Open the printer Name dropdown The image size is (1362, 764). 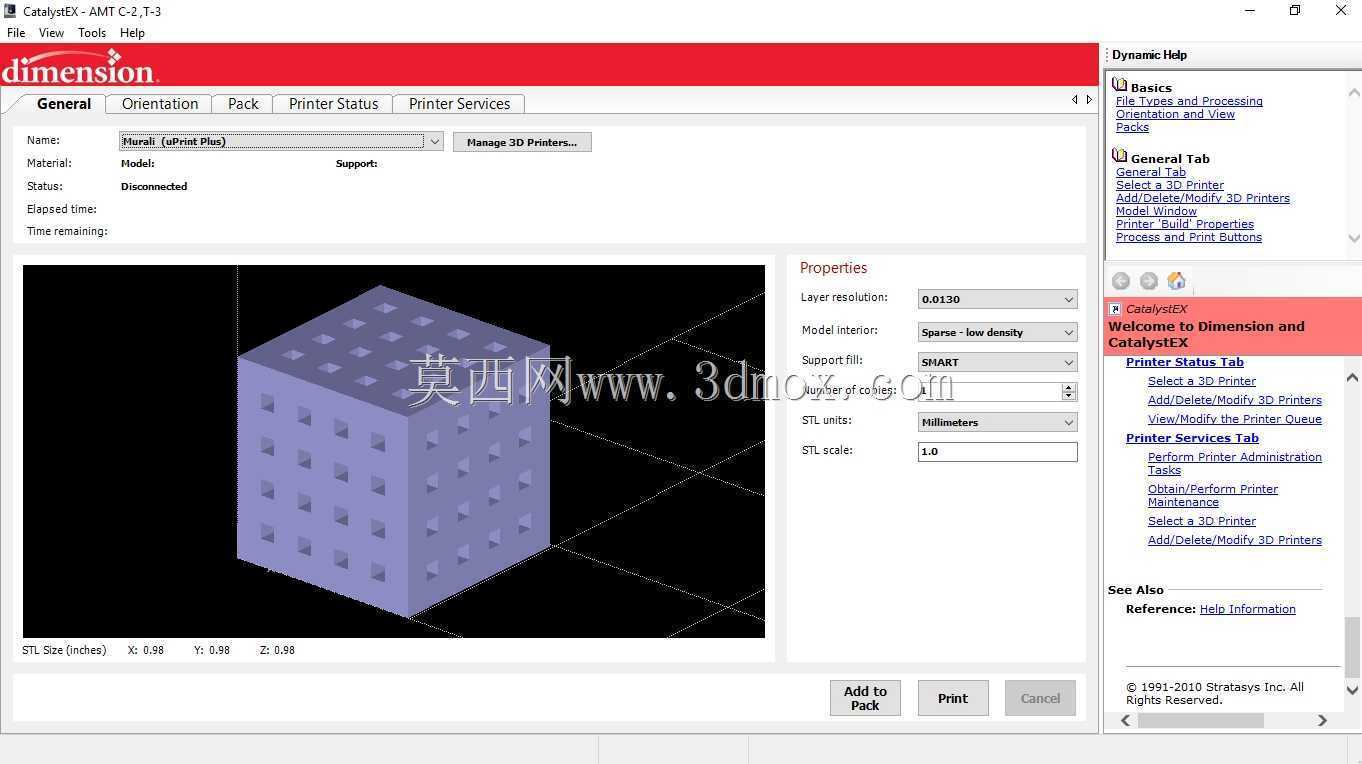pyautogui.click(x=435, y=142)
